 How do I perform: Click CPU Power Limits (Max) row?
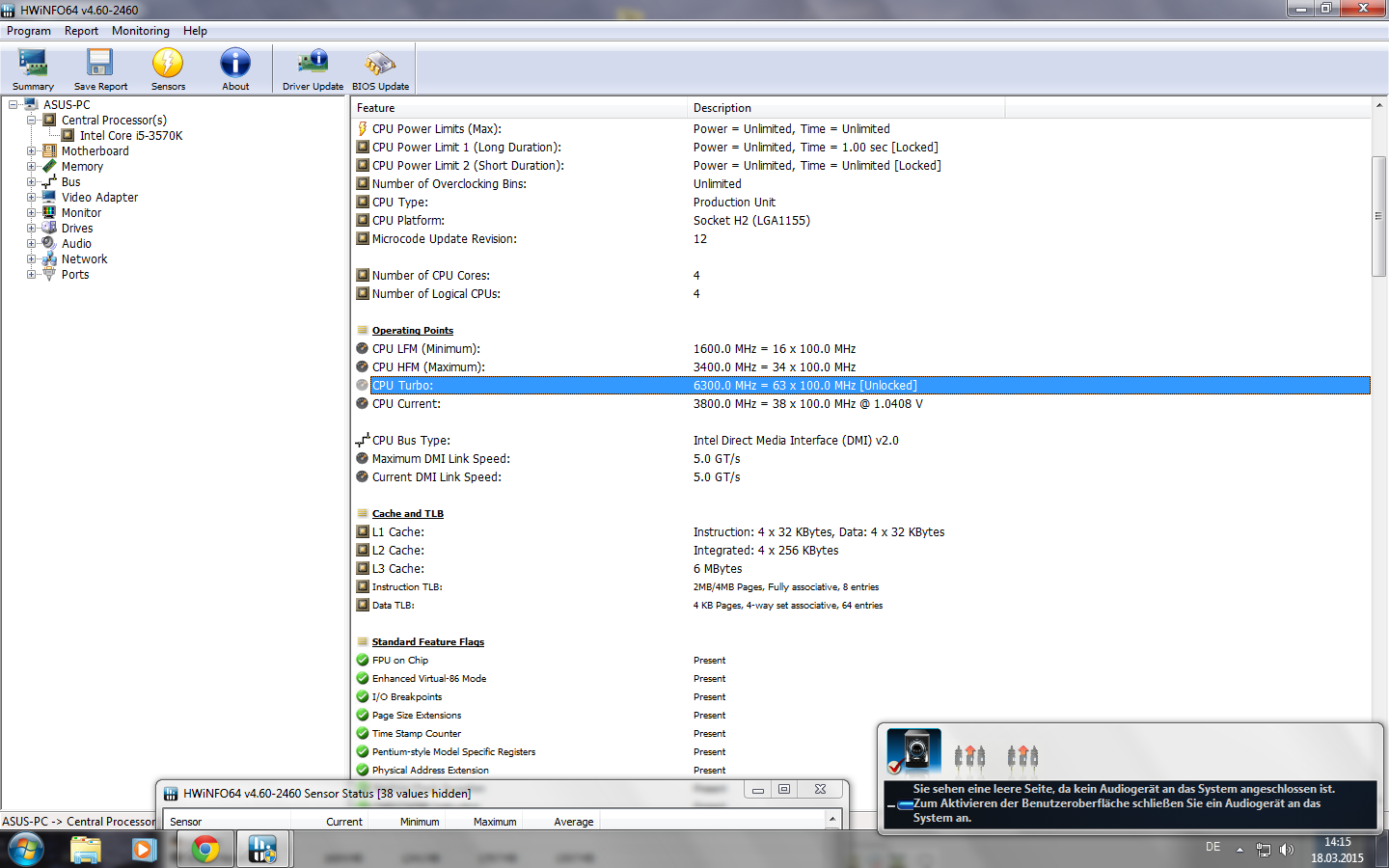pos(861,129)
